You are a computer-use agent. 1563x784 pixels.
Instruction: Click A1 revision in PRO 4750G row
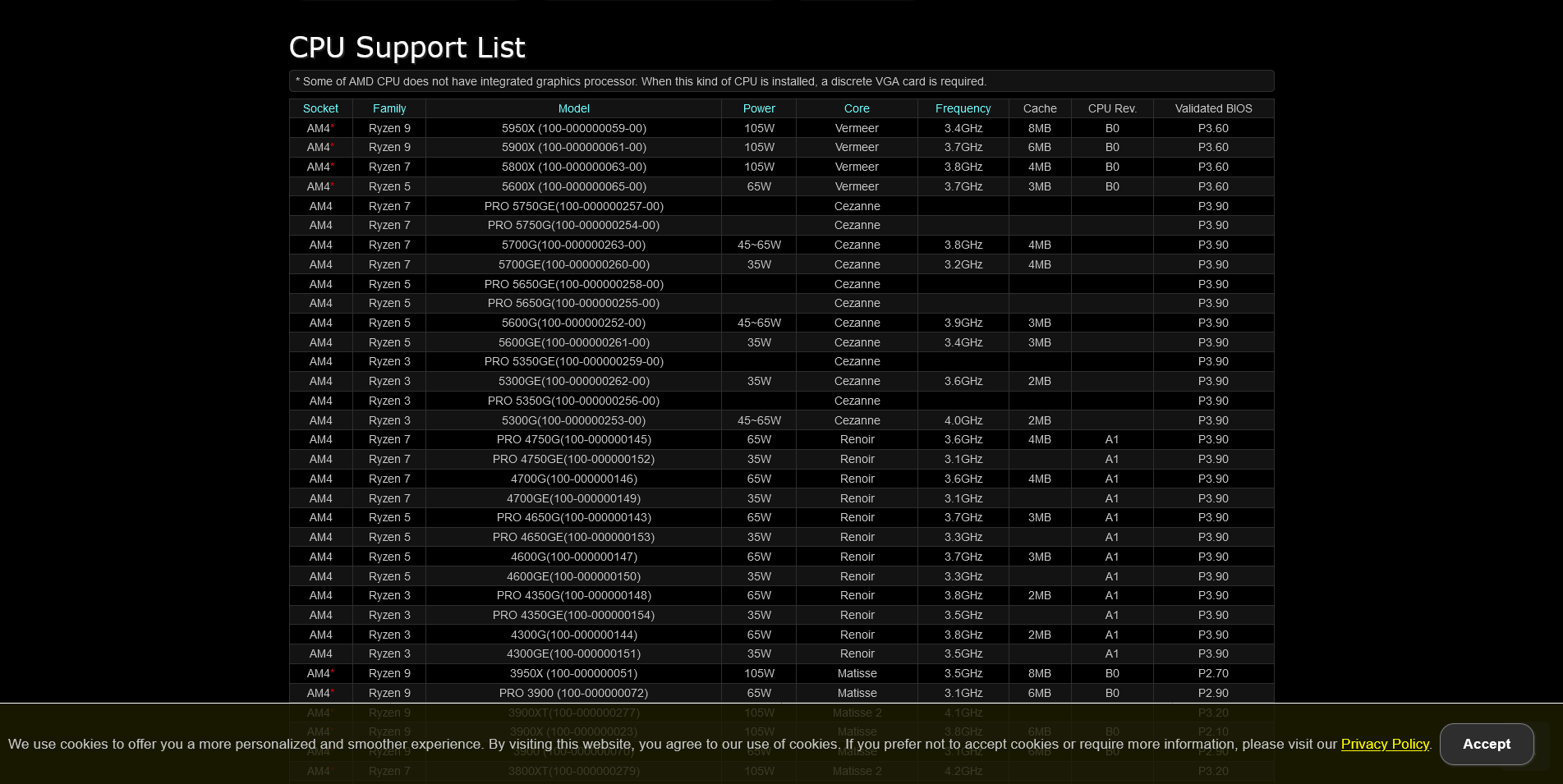pos(1112,439)
